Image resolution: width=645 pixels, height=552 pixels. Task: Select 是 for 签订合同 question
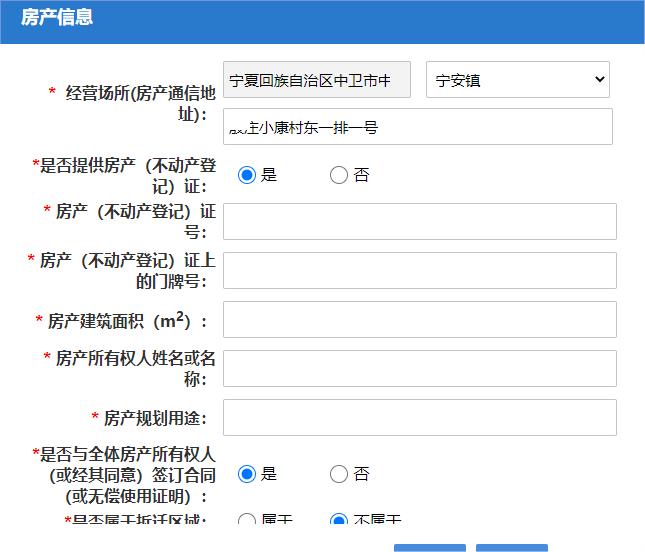247,474
